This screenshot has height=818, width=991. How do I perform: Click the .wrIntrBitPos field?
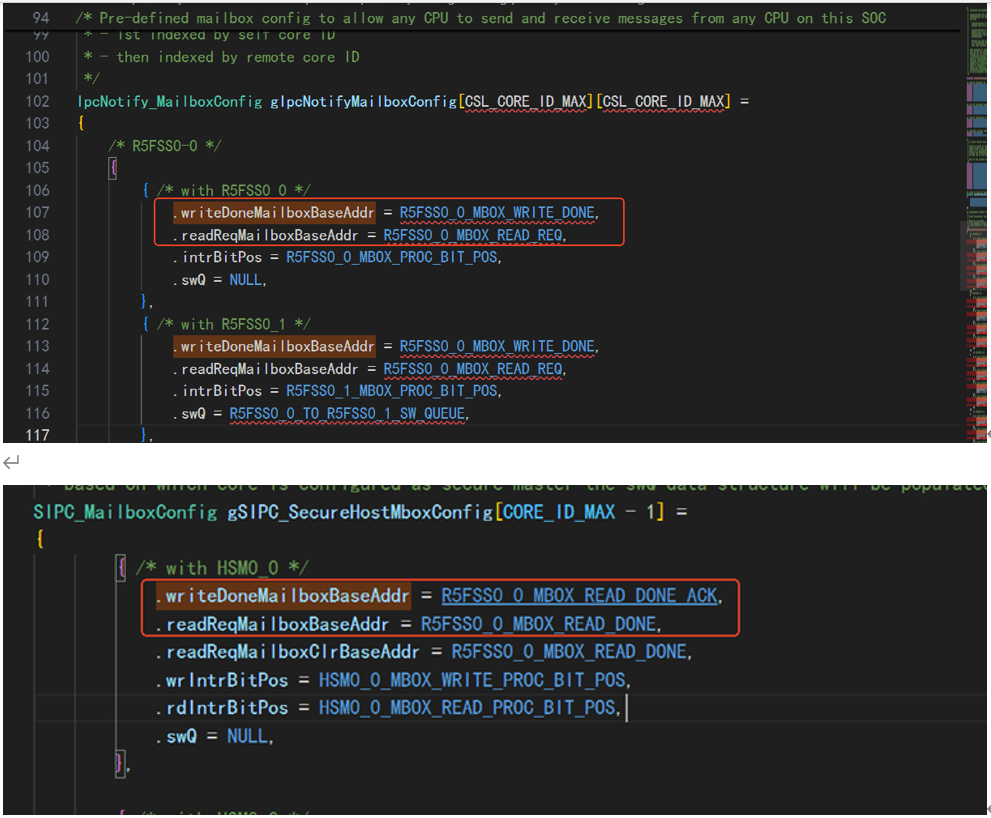click(222, 681)
